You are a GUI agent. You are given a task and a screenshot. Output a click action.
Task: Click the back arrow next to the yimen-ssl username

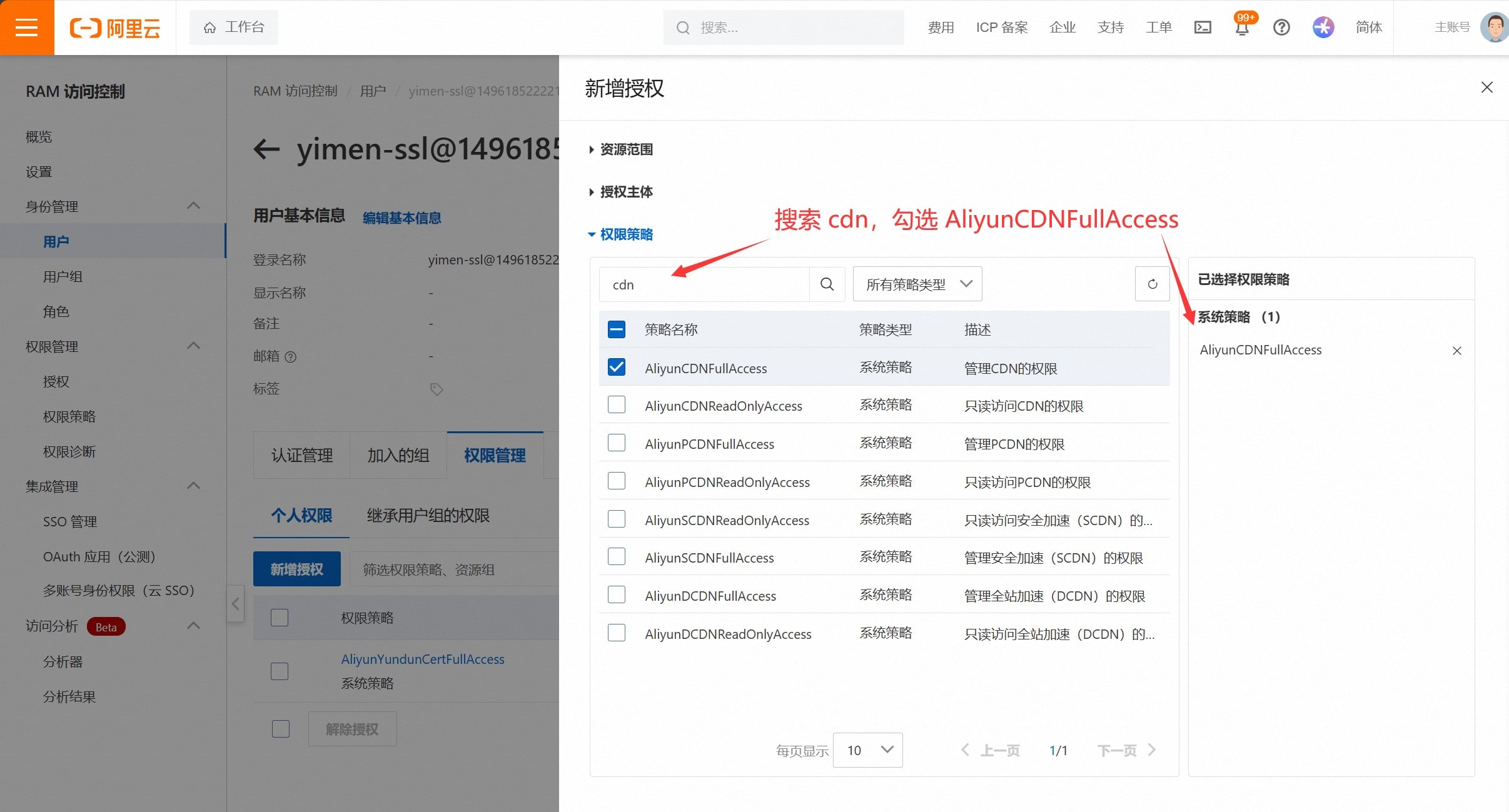click(x=267, y=149)
